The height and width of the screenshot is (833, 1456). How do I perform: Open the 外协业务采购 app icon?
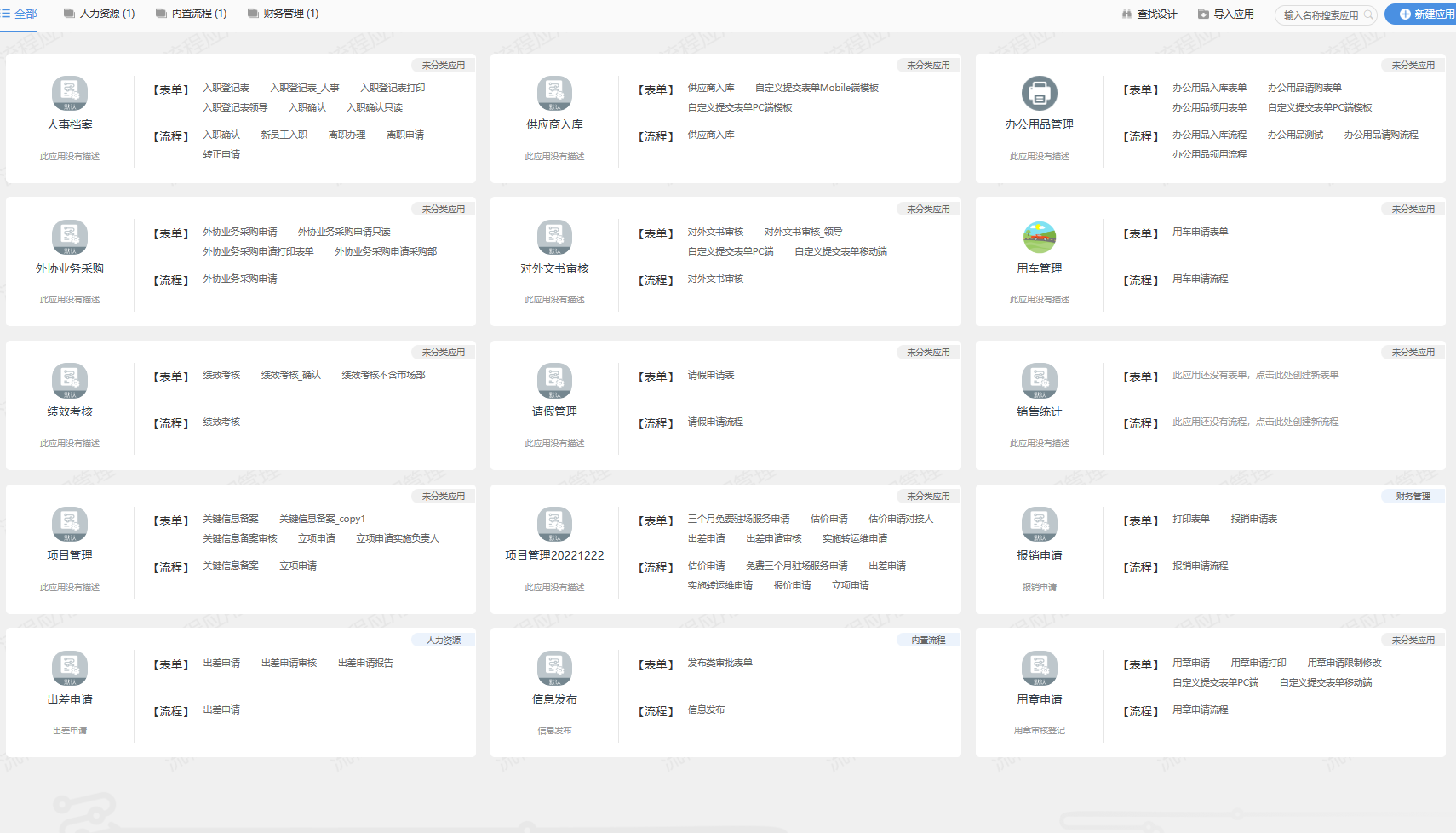(70, 238)
